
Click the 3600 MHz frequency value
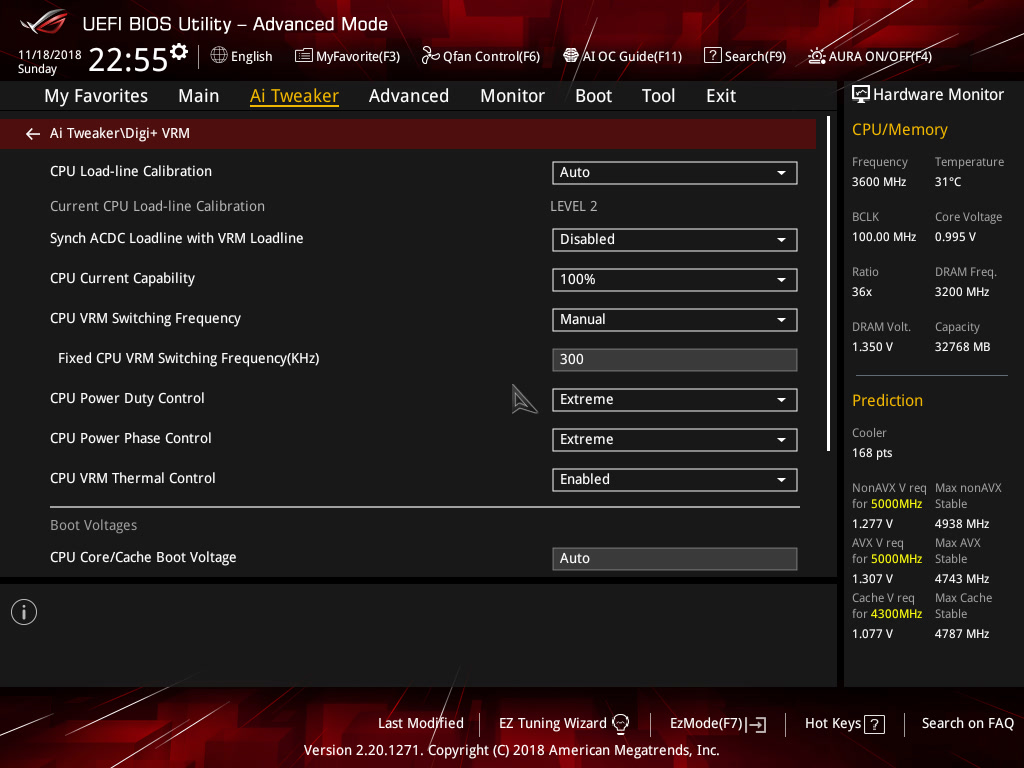pyautogui.click(x=878, y=182)
